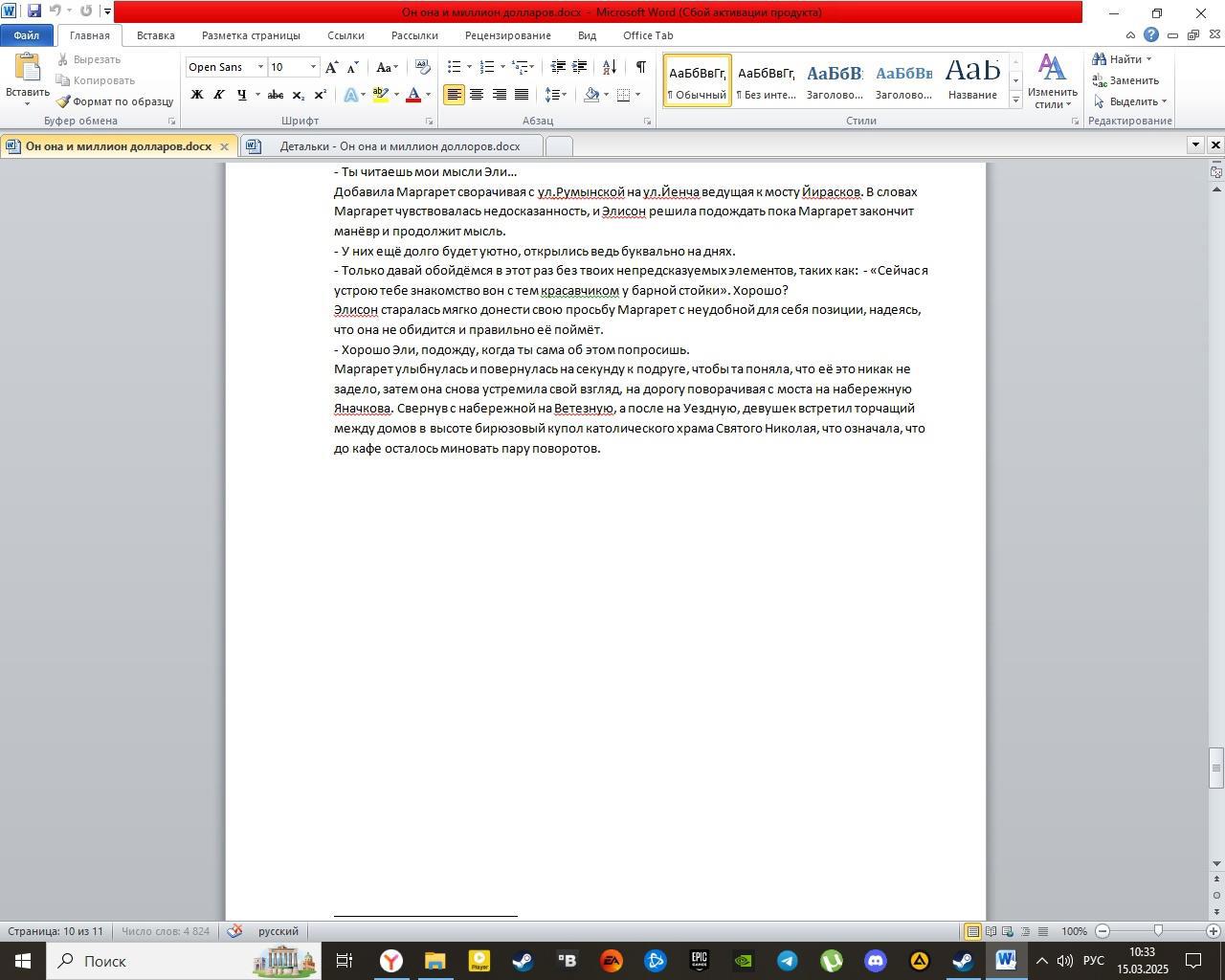The width and height of the screenshot is (1225, 980).
Task: Open Telegram from the taskbar
Action: point(788,961)
